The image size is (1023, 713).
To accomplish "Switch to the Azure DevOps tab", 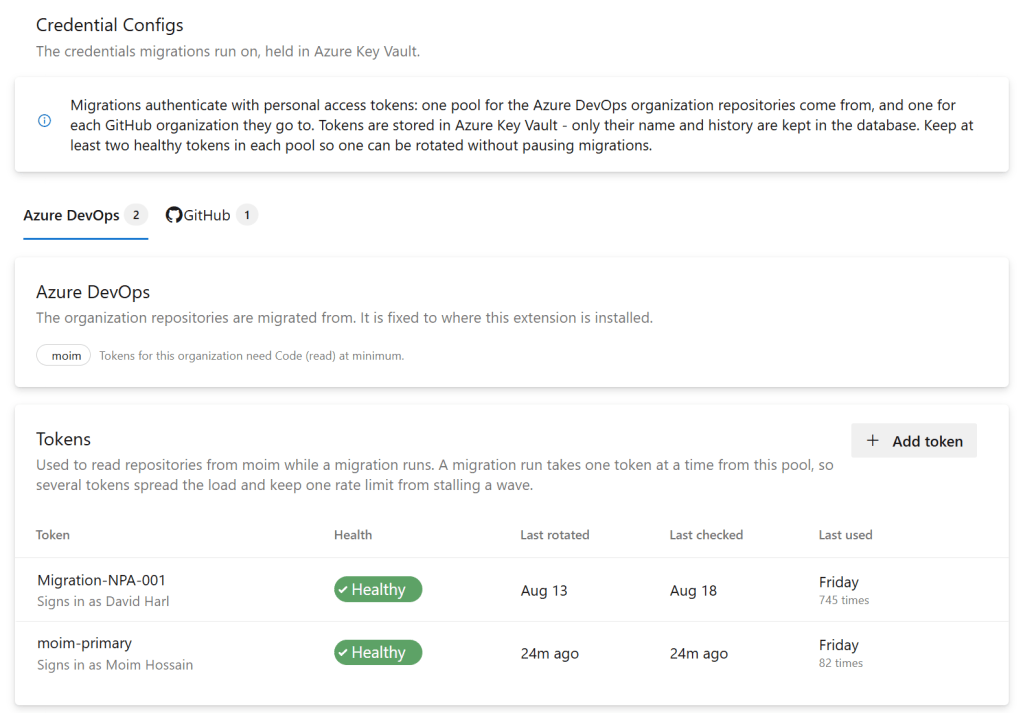I will tap(85, 215).
